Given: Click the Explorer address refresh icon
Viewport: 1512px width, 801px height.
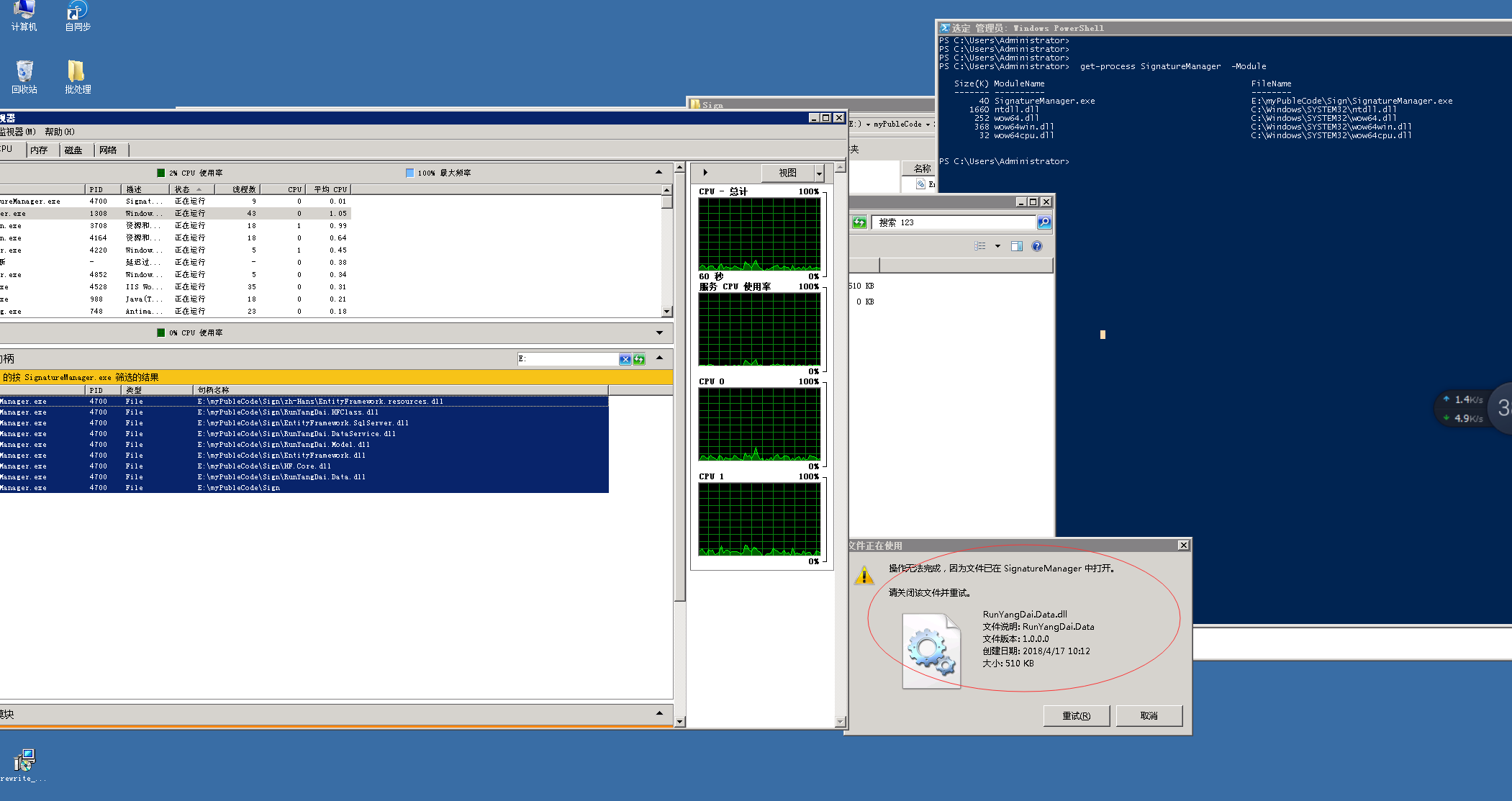Looking at the screenshot, I should click(859, 222).
